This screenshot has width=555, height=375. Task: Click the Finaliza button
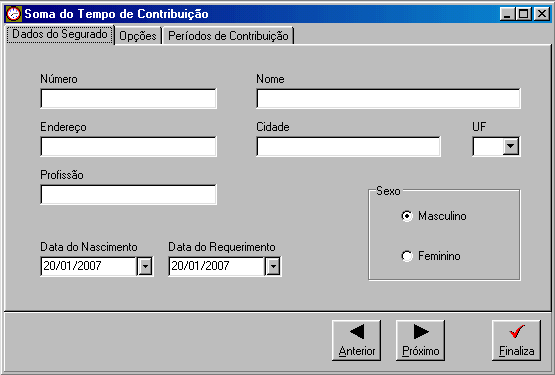point(516,341)
